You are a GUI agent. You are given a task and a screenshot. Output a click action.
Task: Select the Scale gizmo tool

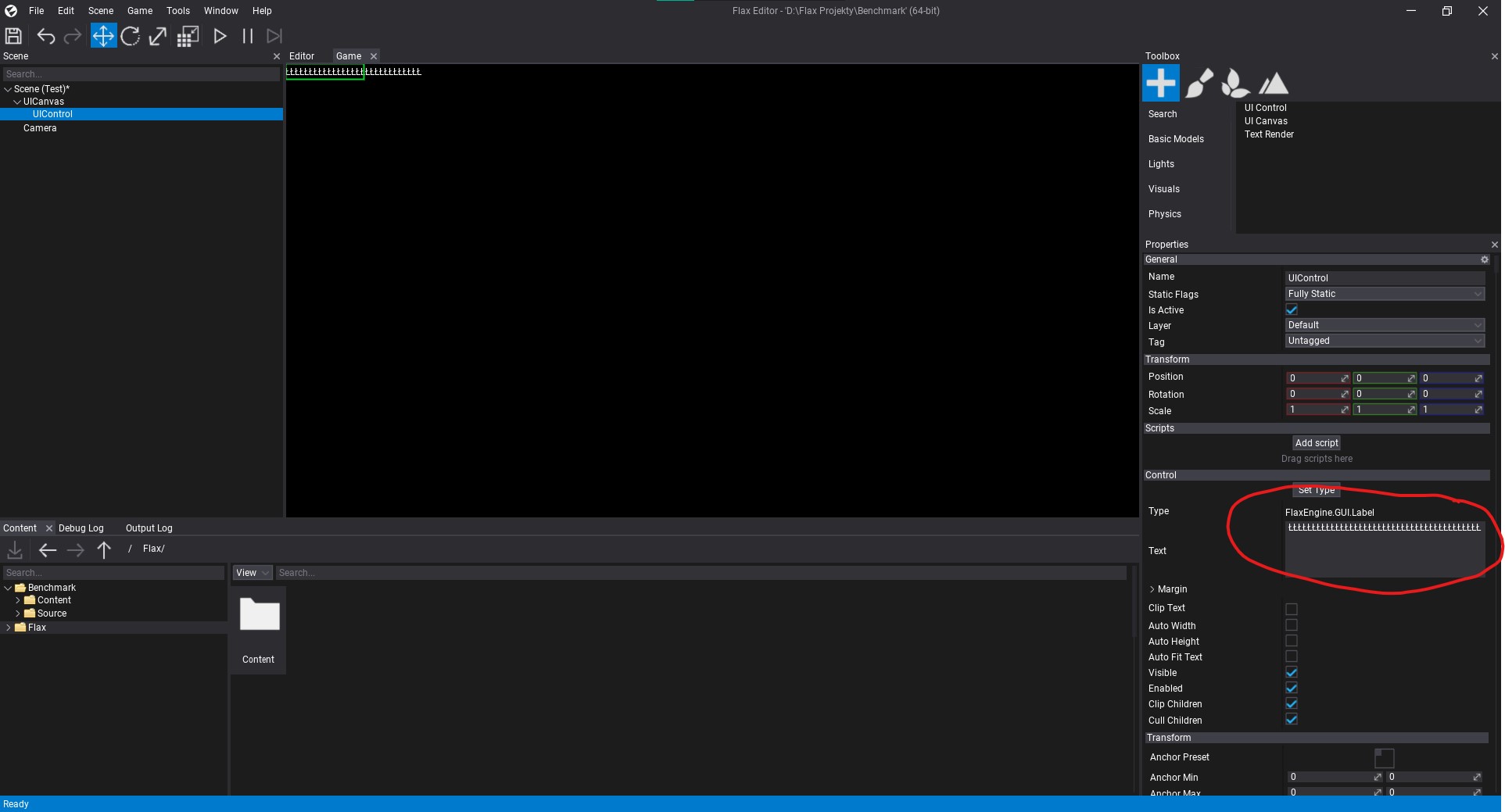[x=157, y=36]
